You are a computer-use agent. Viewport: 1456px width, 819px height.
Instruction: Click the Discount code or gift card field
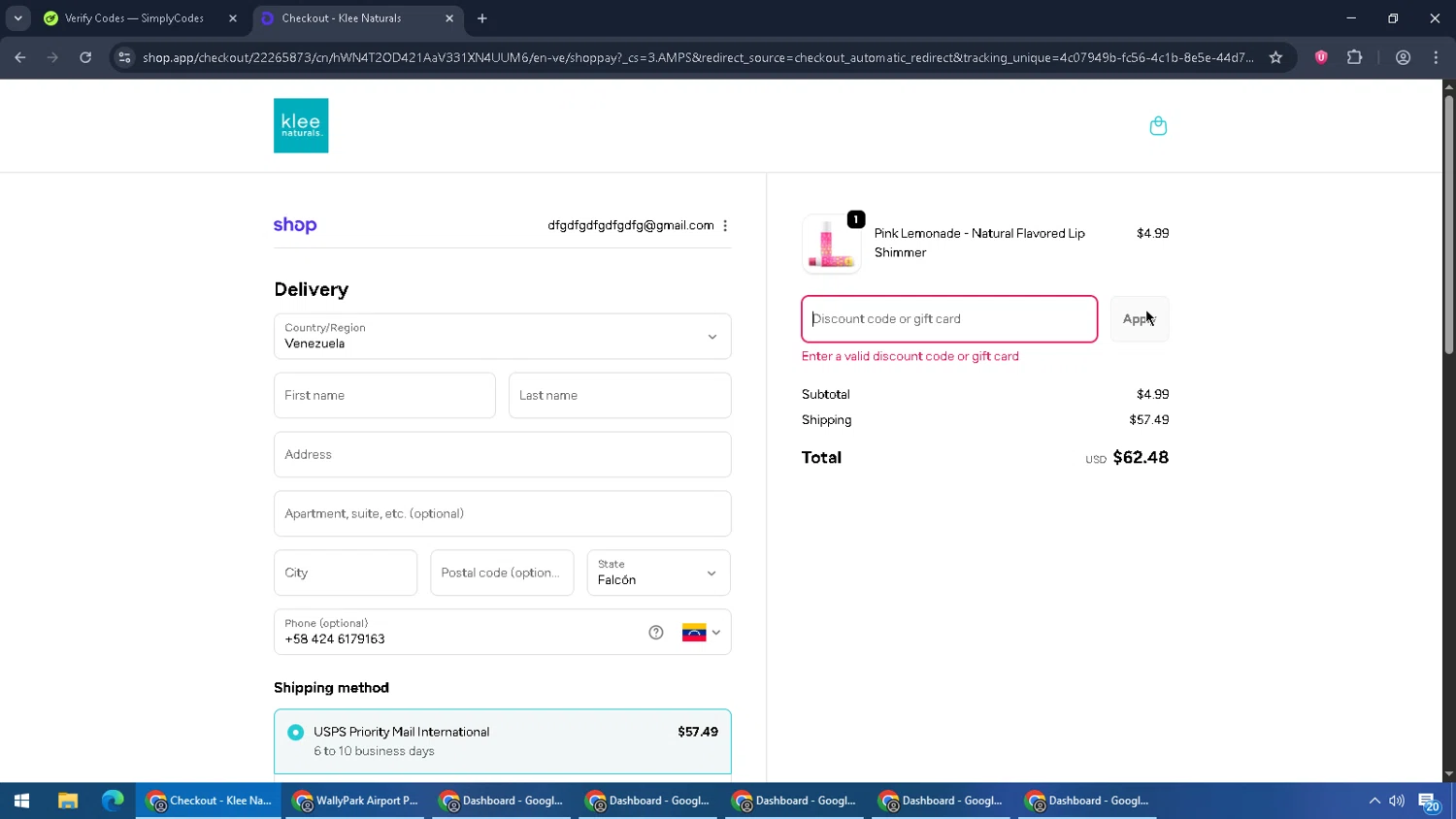pyautogui.click(x=949, y=319)
